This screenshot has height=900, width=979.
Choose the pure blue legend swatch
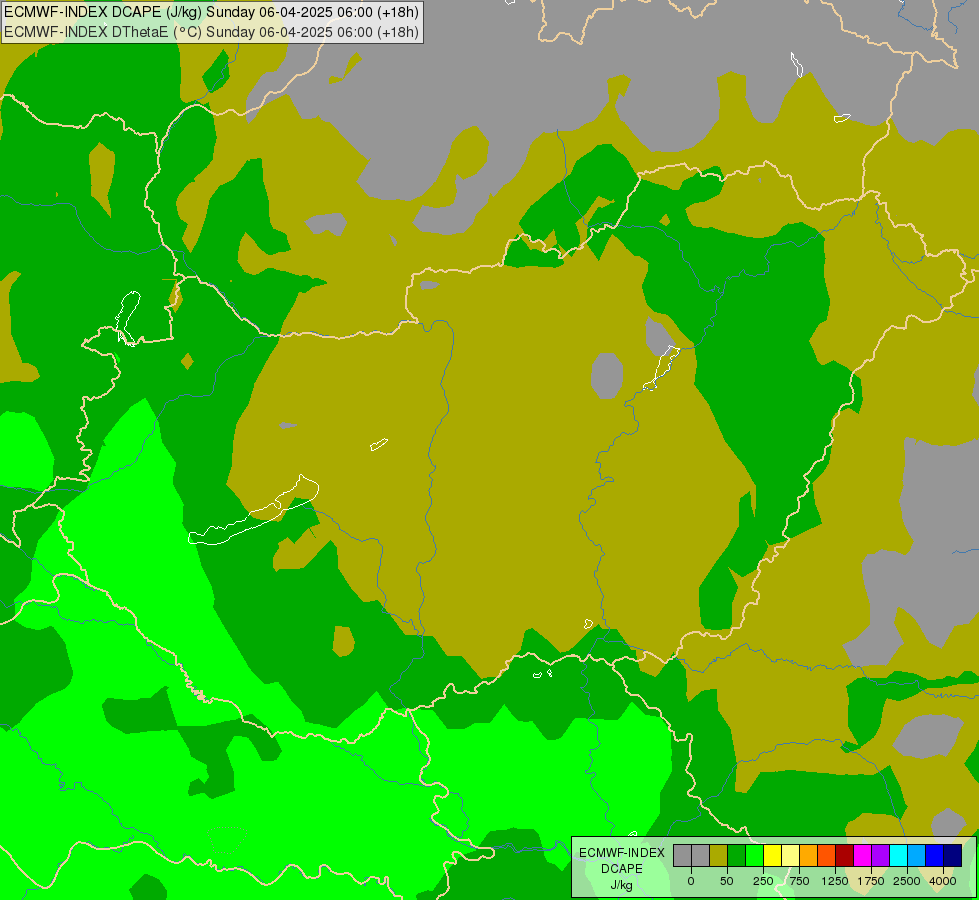[935, 855]
